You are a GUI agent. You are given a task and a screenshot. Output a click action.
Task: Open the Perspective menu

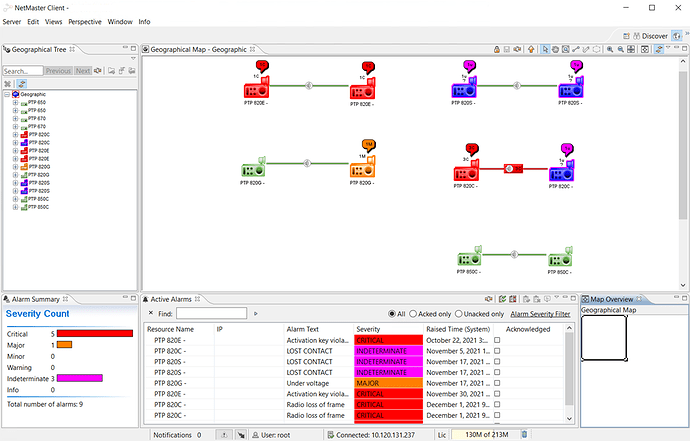82,21
